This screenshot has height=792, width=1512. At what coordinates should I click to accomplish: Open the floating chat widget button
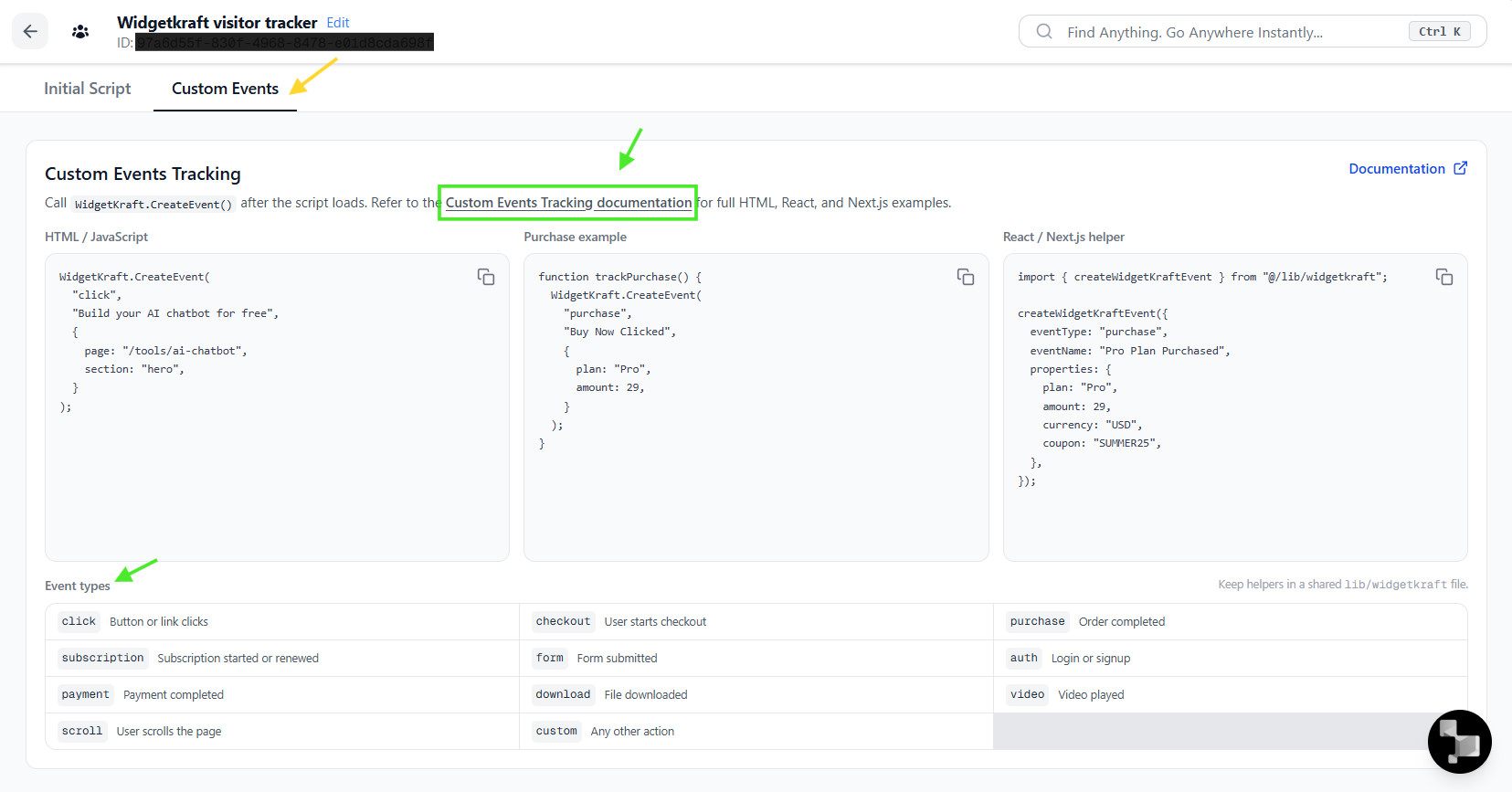pyautogui.click(x=1460, y=742)
